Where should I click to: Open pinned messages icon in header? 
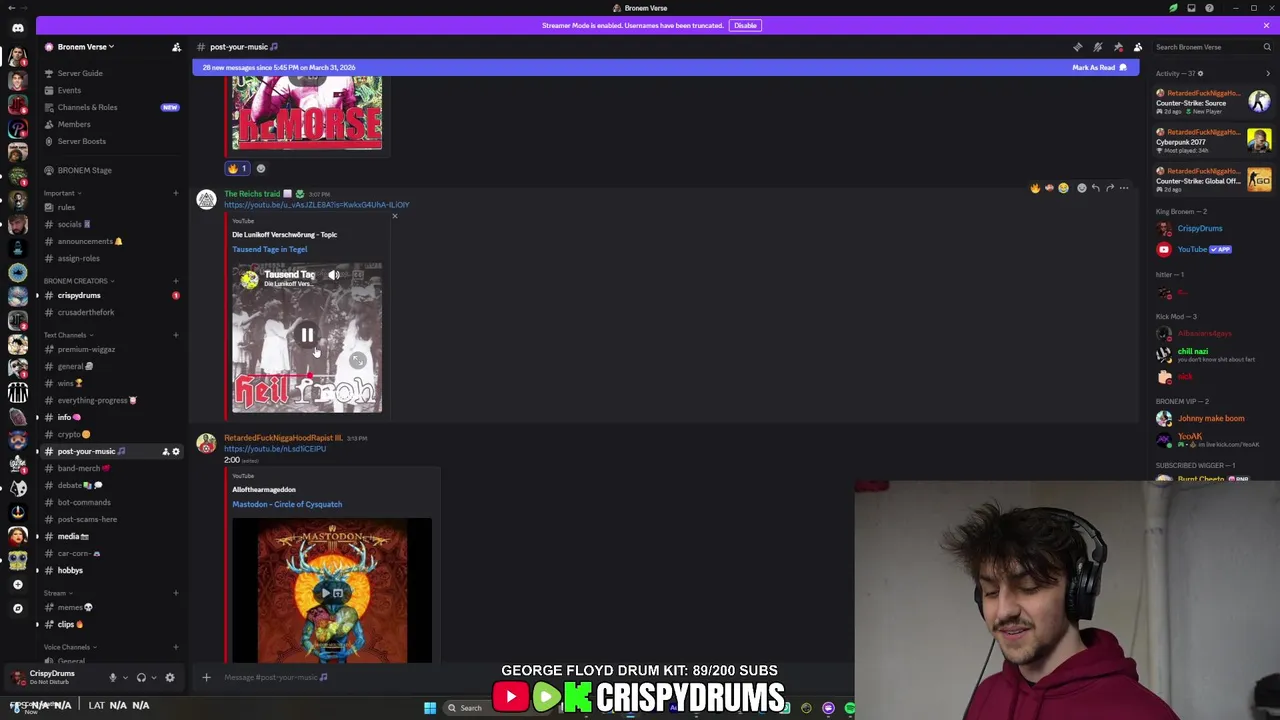(x=1118, y=47)
